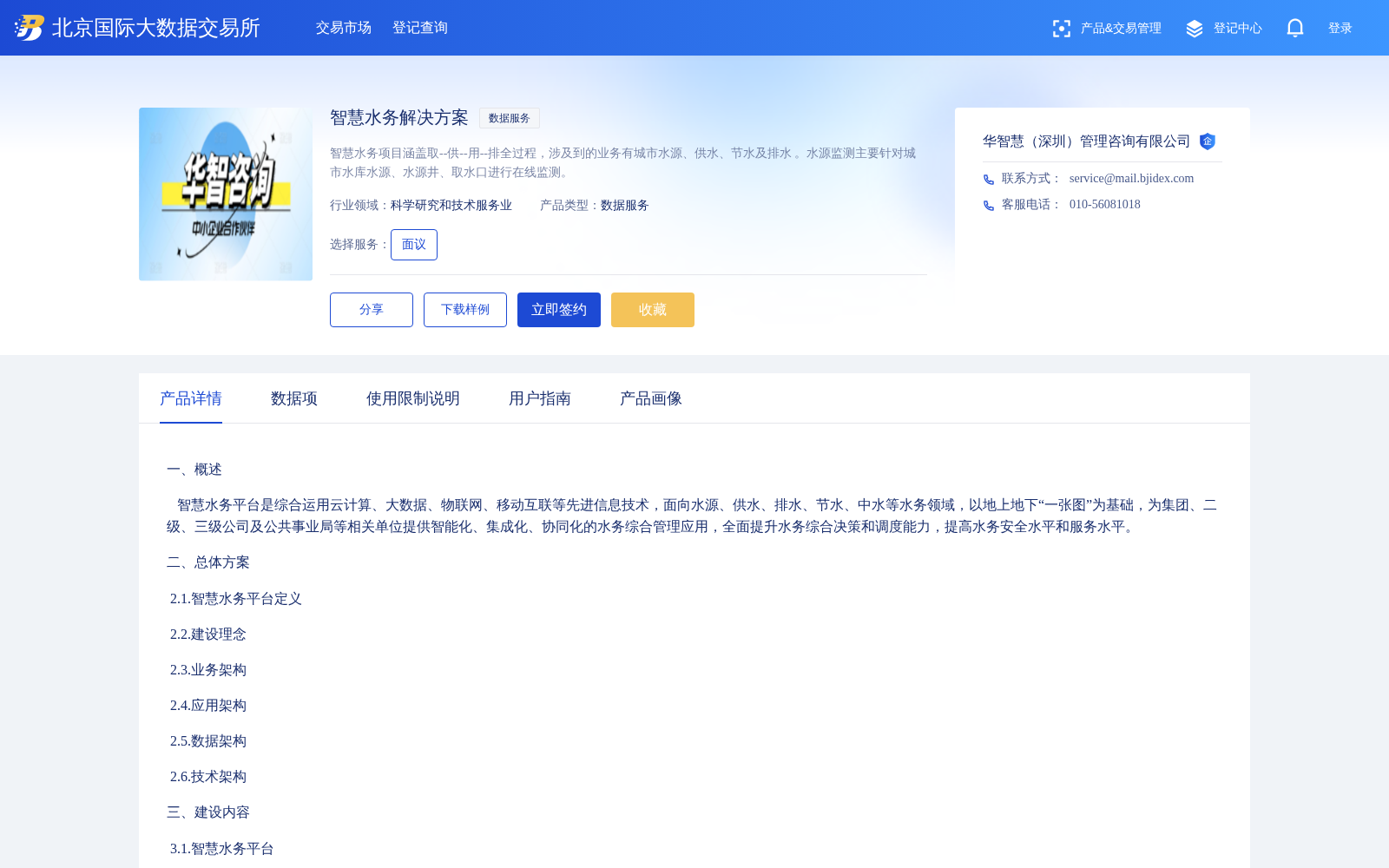Click the 产品&交易管理 scan icon
Viewport: 1389px width, 868px height.
[1061, 29]
